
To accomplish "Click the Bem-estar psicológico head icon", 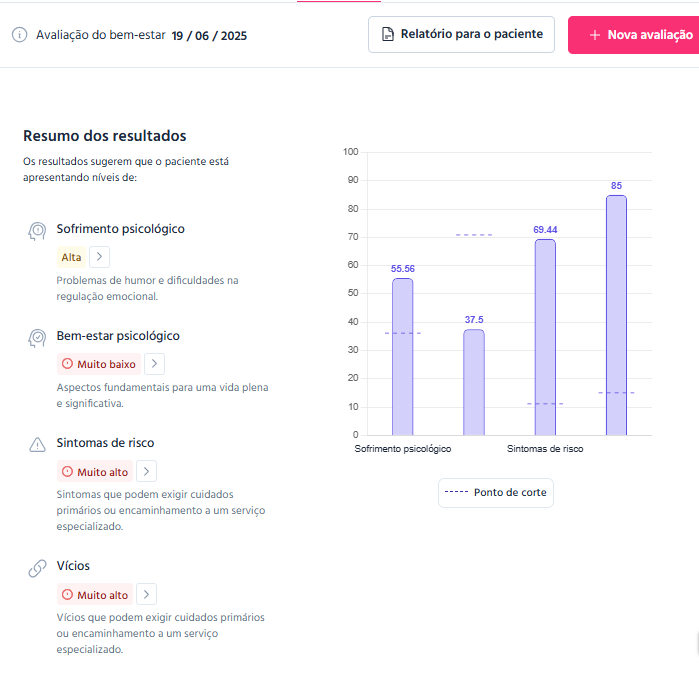I will tap(37, 338).
